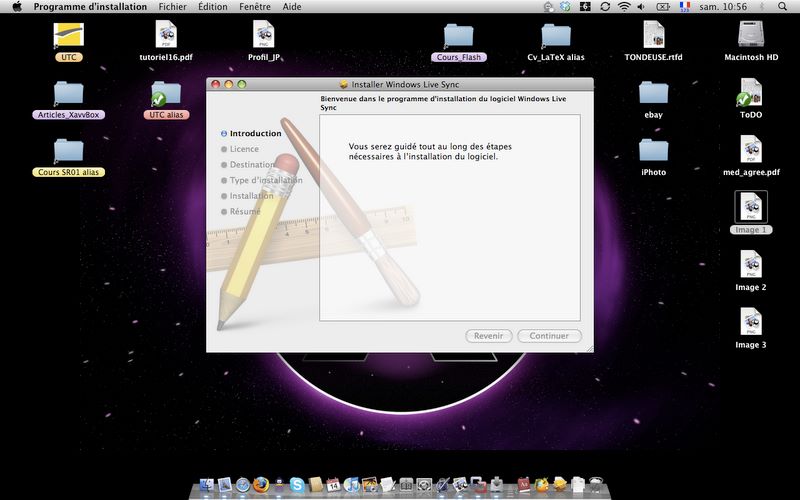The width and height of the screenshot is (800, 500).
Task: Click the Installer Windows Live Sync title bar
Action: 399,84
